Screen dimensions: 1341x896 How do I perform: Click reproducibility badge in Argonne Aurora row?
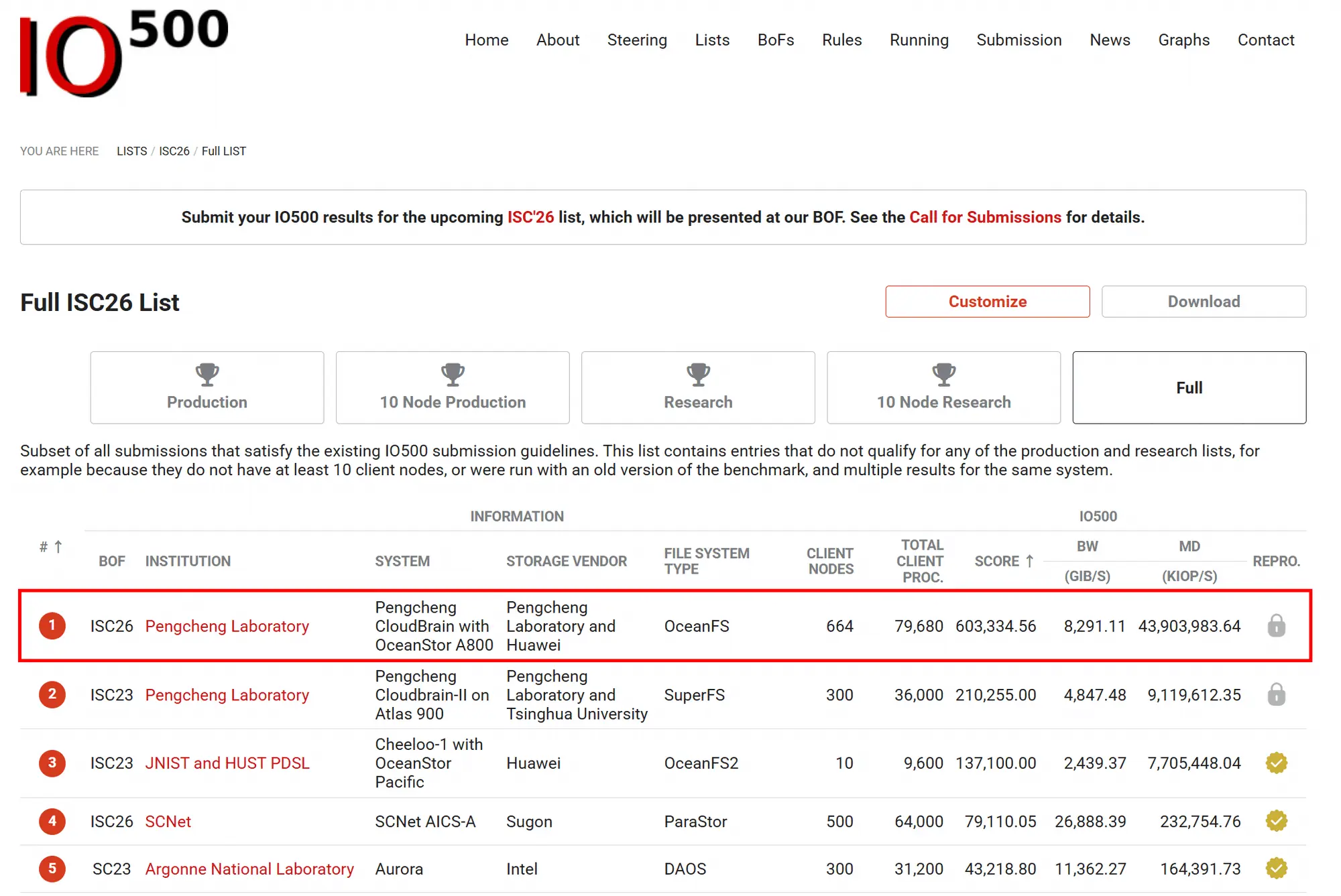point(1276,869)
